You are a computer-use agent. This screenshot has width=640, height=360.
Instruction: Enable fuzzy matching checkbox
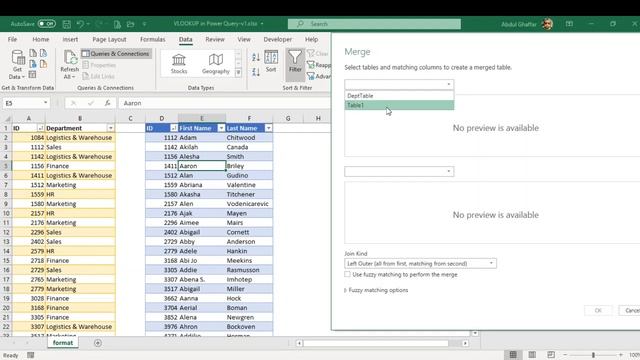[347, 274]
